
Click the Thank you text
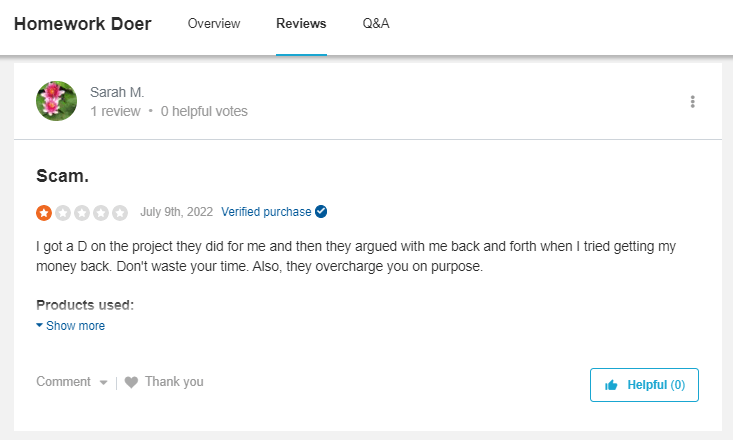point(174,382)
